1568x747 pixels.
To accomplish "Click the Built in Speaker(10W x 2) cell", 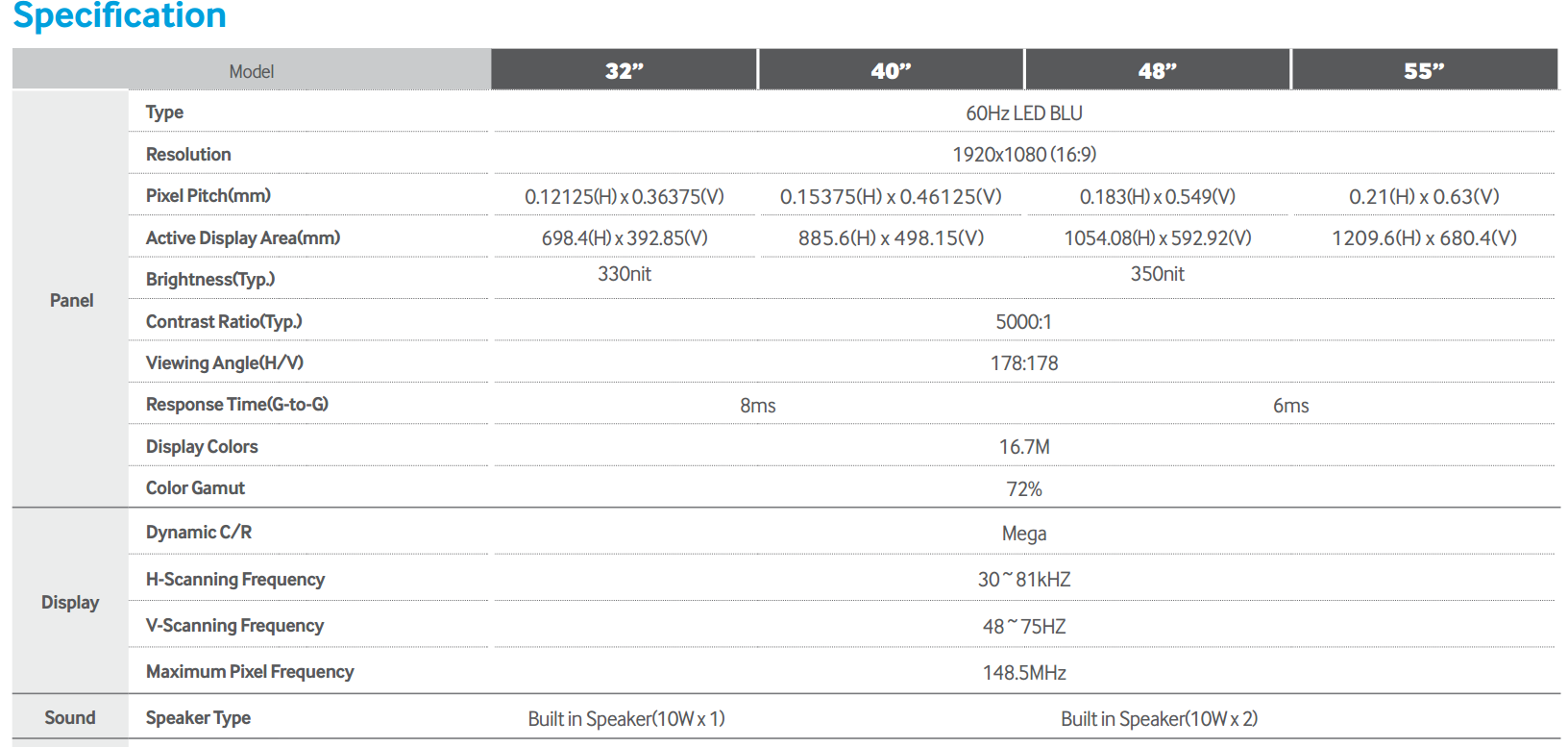I will pos(1160,718).
